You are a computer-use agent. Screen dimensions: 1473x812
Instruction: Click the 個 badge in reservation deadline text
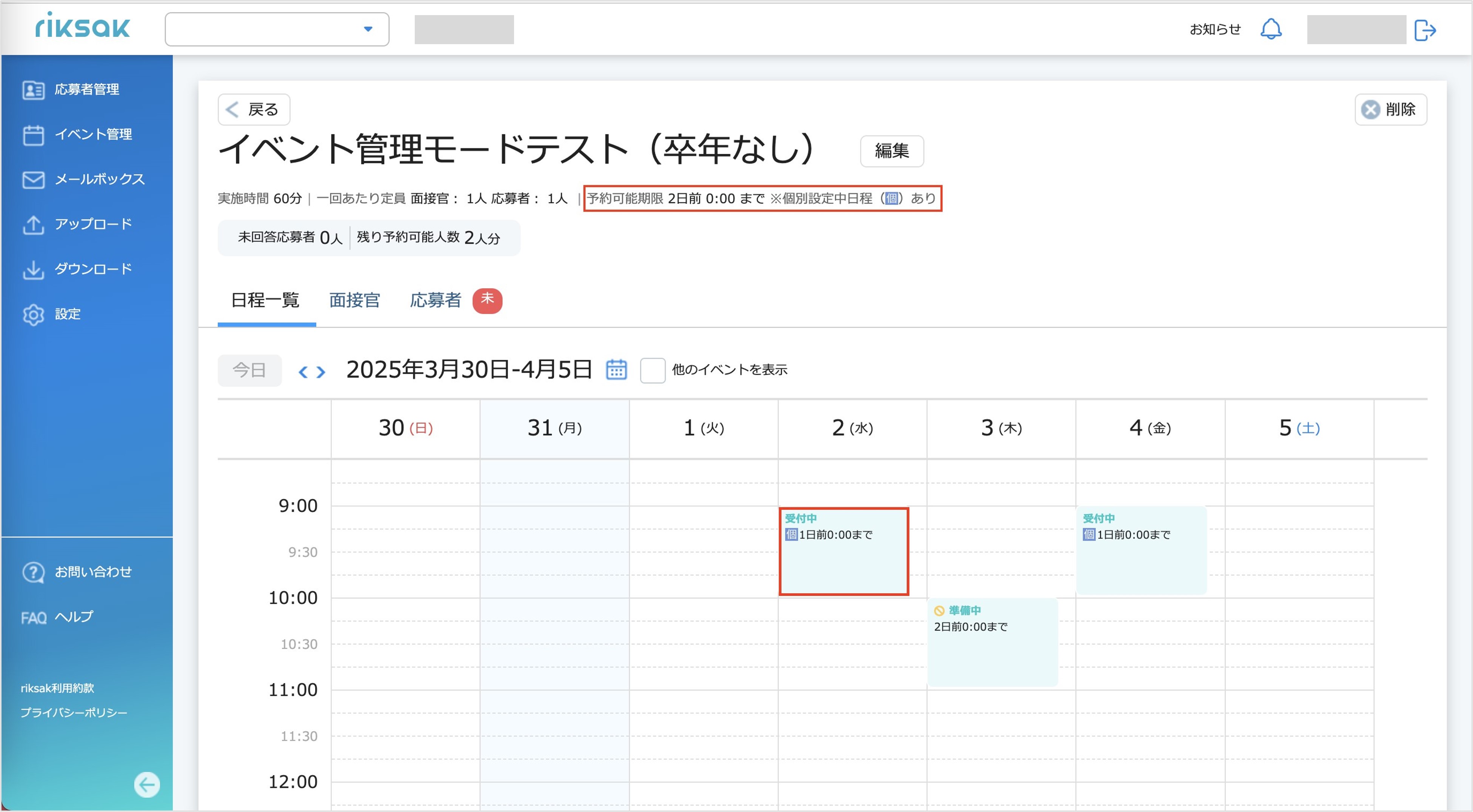tap(891, 198)
